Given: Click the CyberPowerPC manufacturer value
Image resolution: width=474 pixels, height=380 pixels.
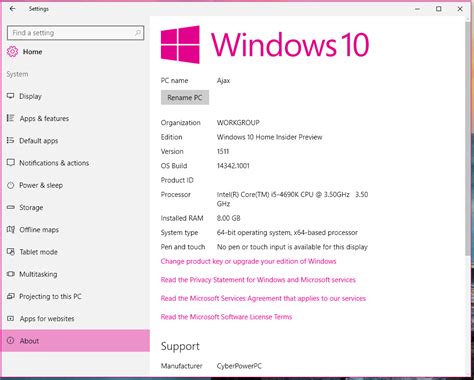Looking at the screenshot, I should 239,366.
